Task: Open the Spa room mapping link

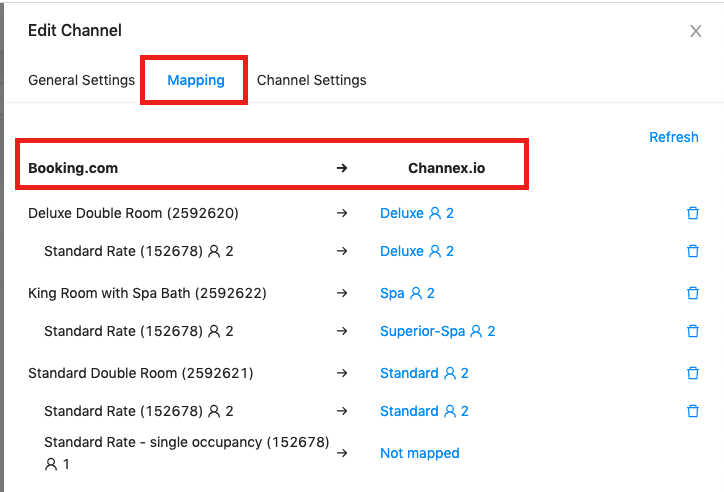Action: (407, 293)
